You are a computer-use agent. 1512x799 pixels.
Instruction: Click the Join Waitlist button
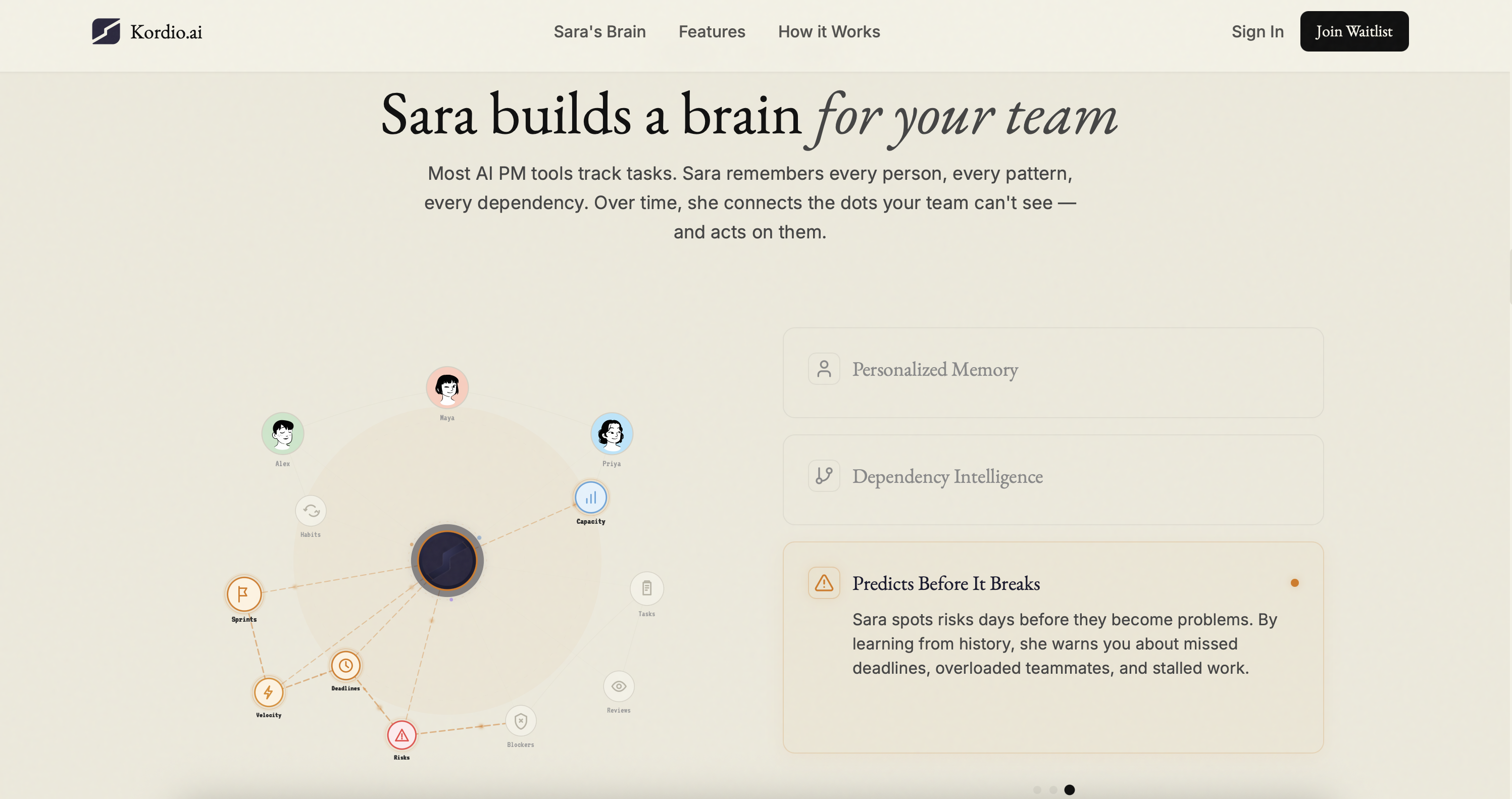coord(1353,31)
